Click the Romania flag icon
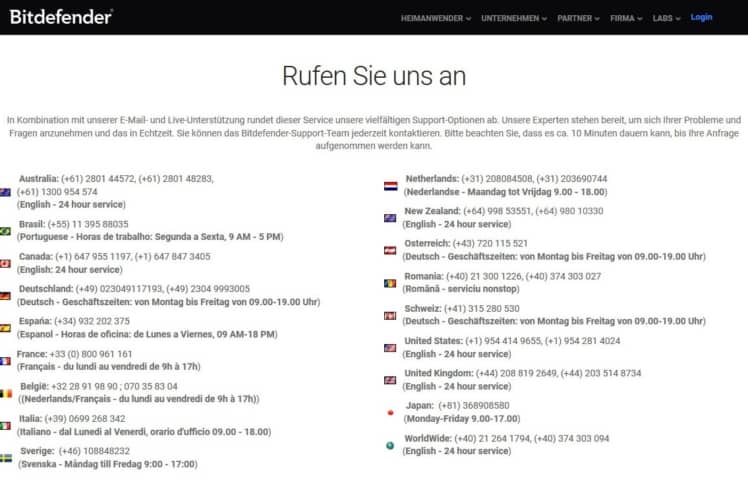Image resolution: width=748 pixels, height=499 pixels. (390, 283)
